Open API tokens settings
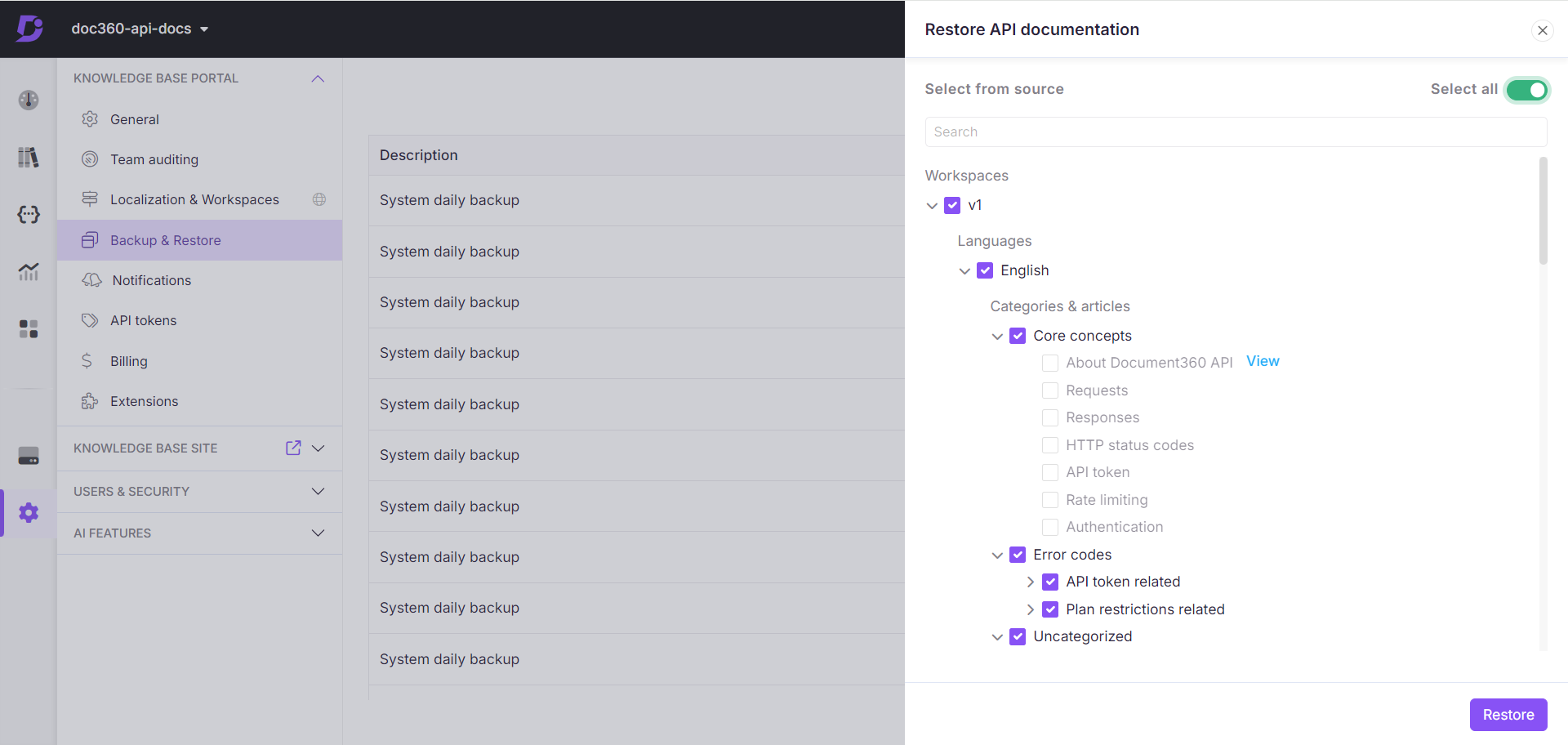 (x=200, y=320)
